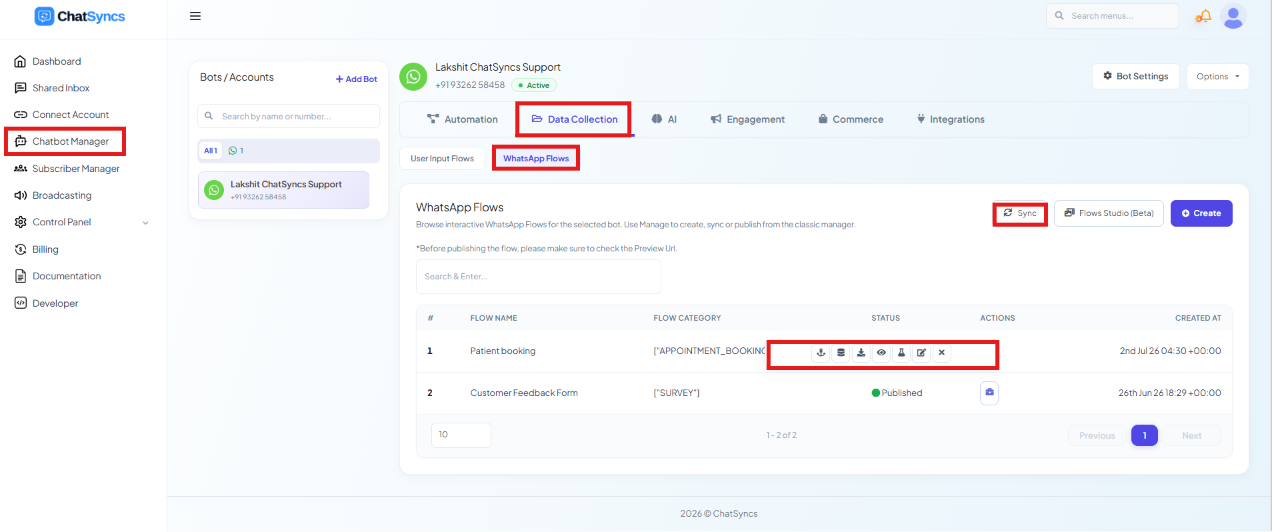Open Developer in the sidebar
The width and height of the screenshot is (1272, 532).
55,303
